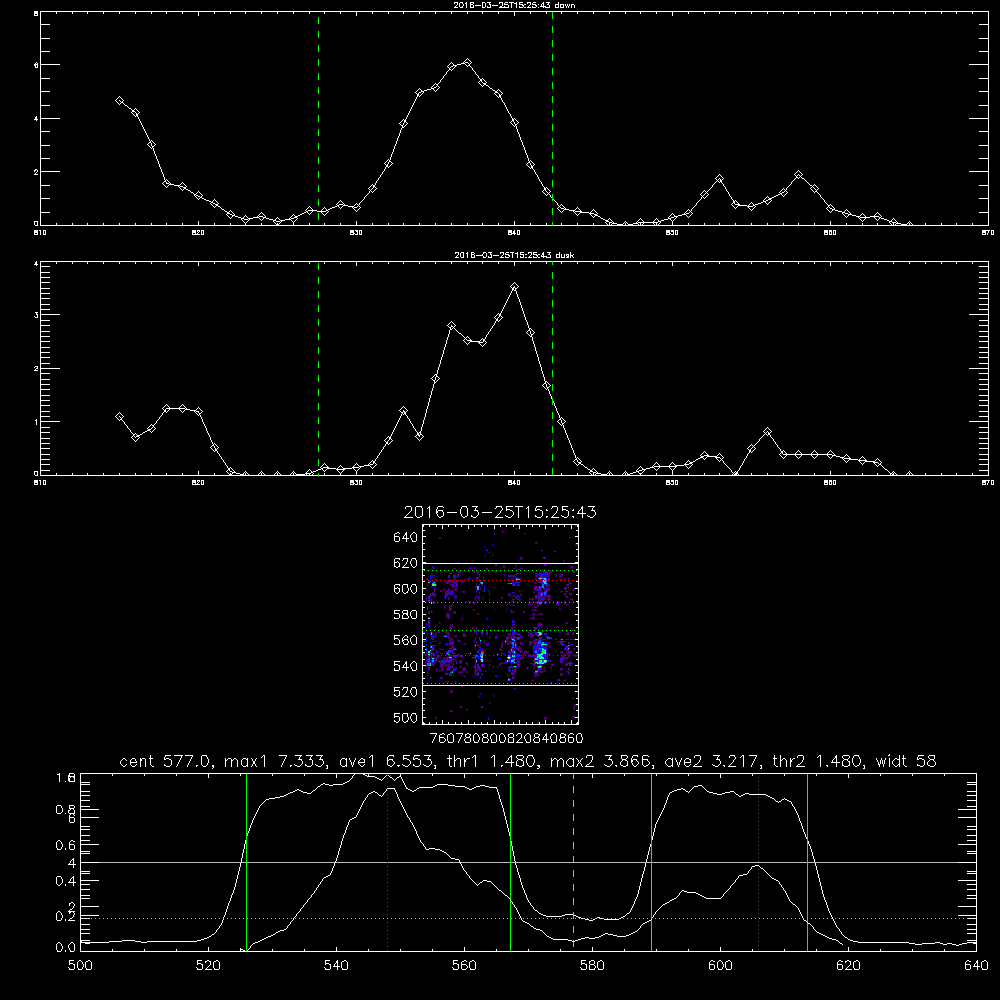Click the lower white horizontal line in heatmap
This screenshot has width=1000, height=1000.
[x=501, y=685]
